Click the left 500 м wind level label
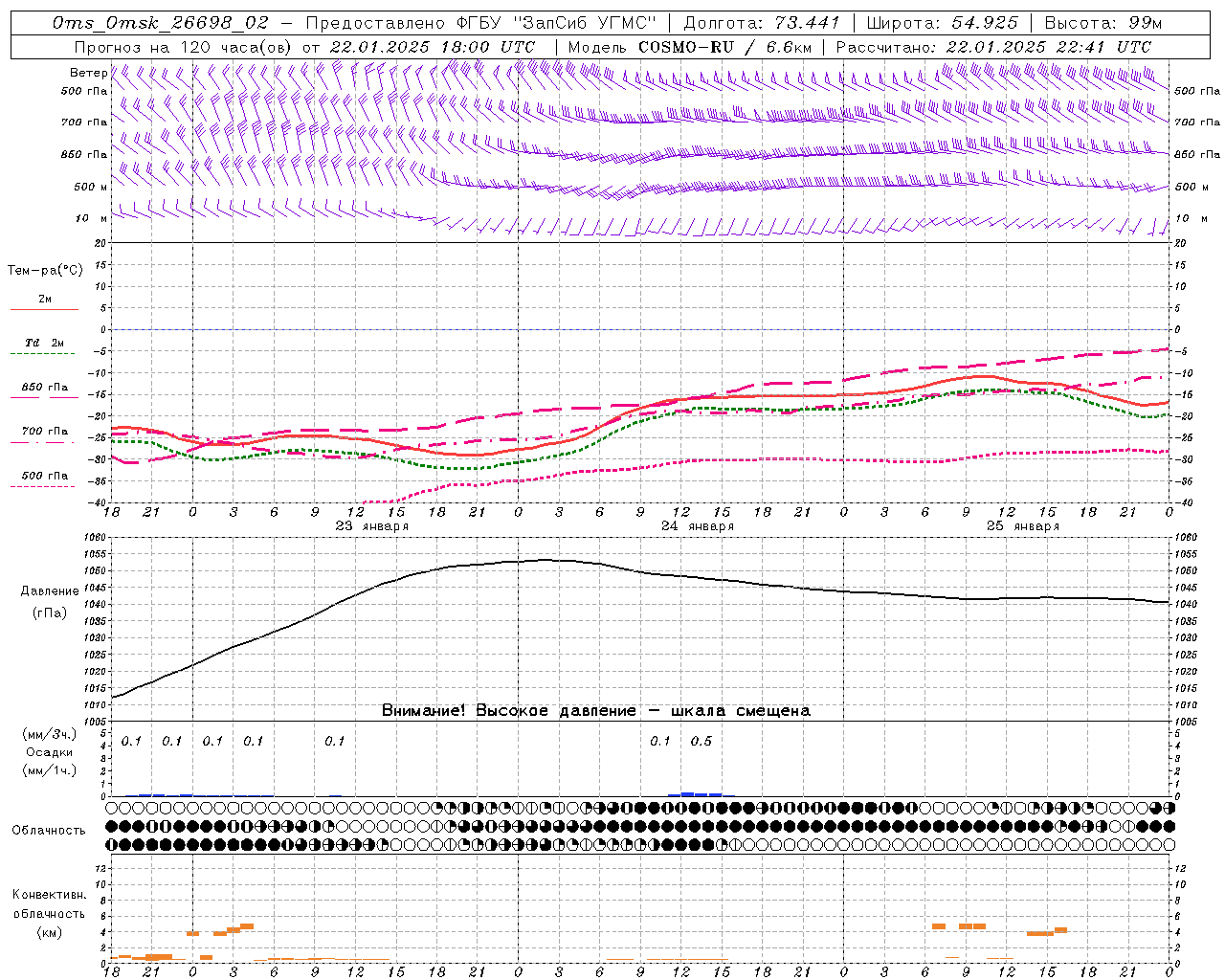 tap(91, 187)
